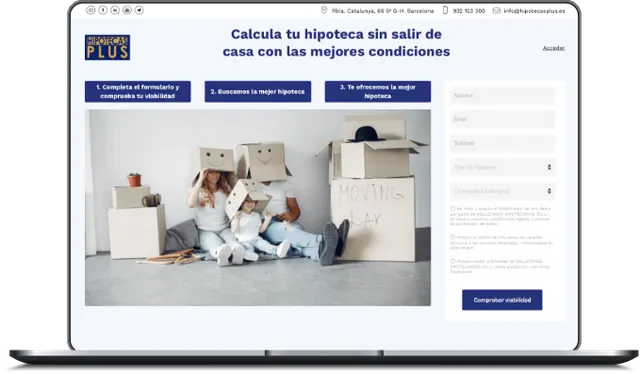Click the moving-day family photo

click(x=258, y=207)
